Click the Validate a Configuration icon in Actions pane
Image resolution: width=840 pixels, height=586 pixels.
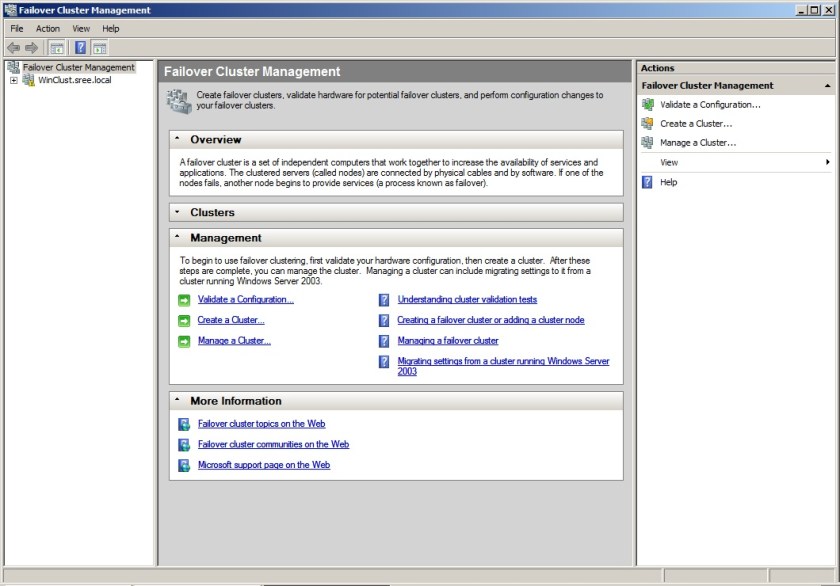click(647, 104)
